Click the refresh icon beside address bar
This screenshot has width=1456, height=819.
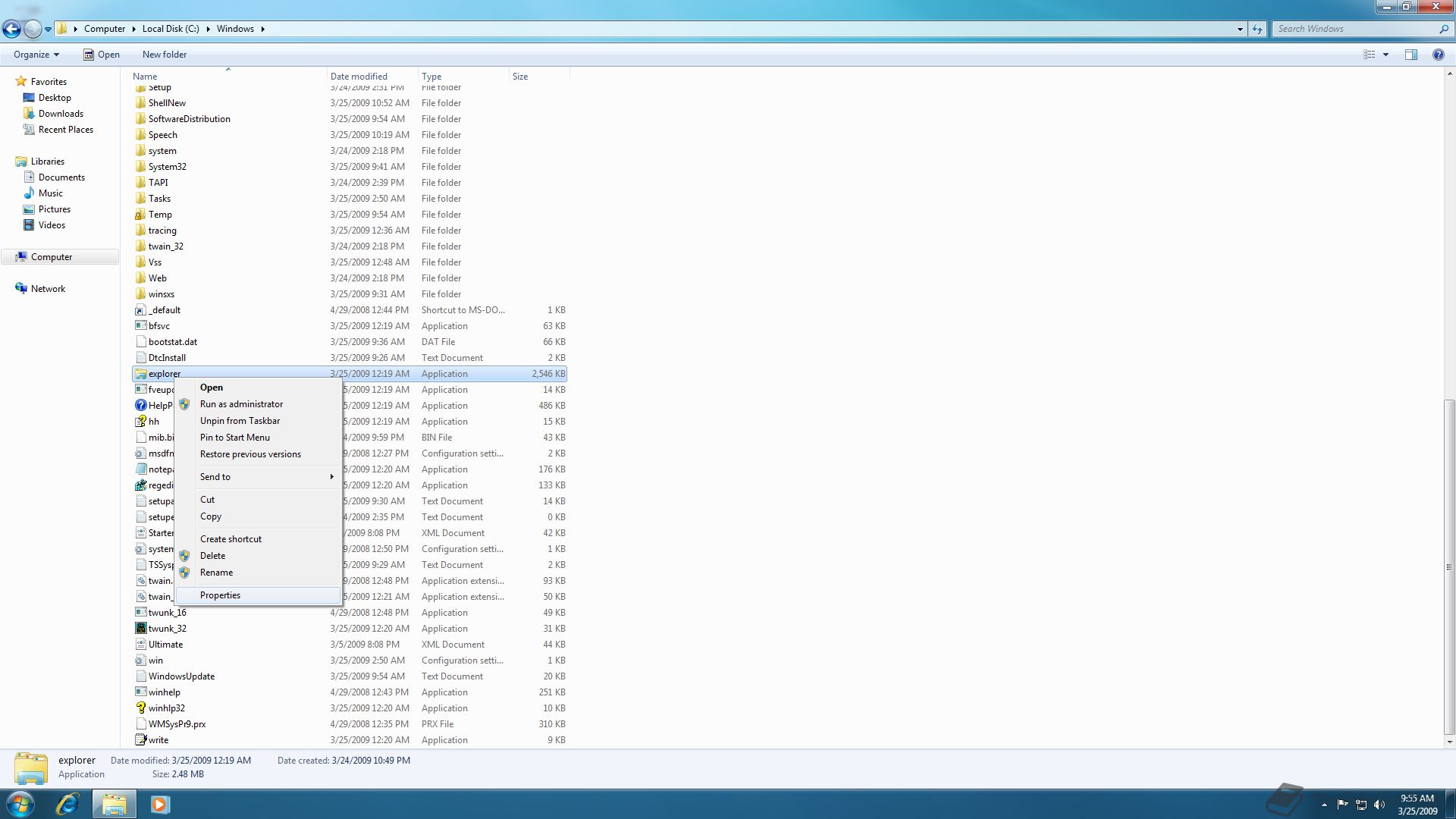pyautogui.click(x=1257, y=29)
